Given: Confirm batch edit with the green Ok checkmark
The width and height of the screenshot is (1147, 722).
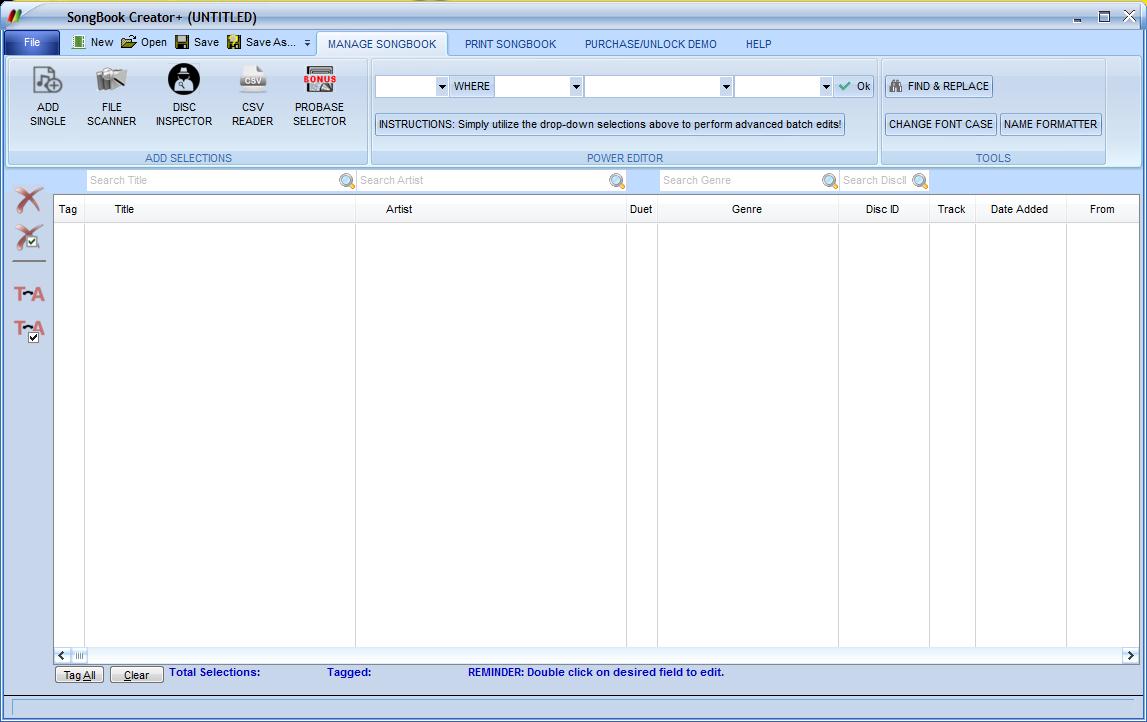Looking at the screenshot, I should [x=854, y=86].
